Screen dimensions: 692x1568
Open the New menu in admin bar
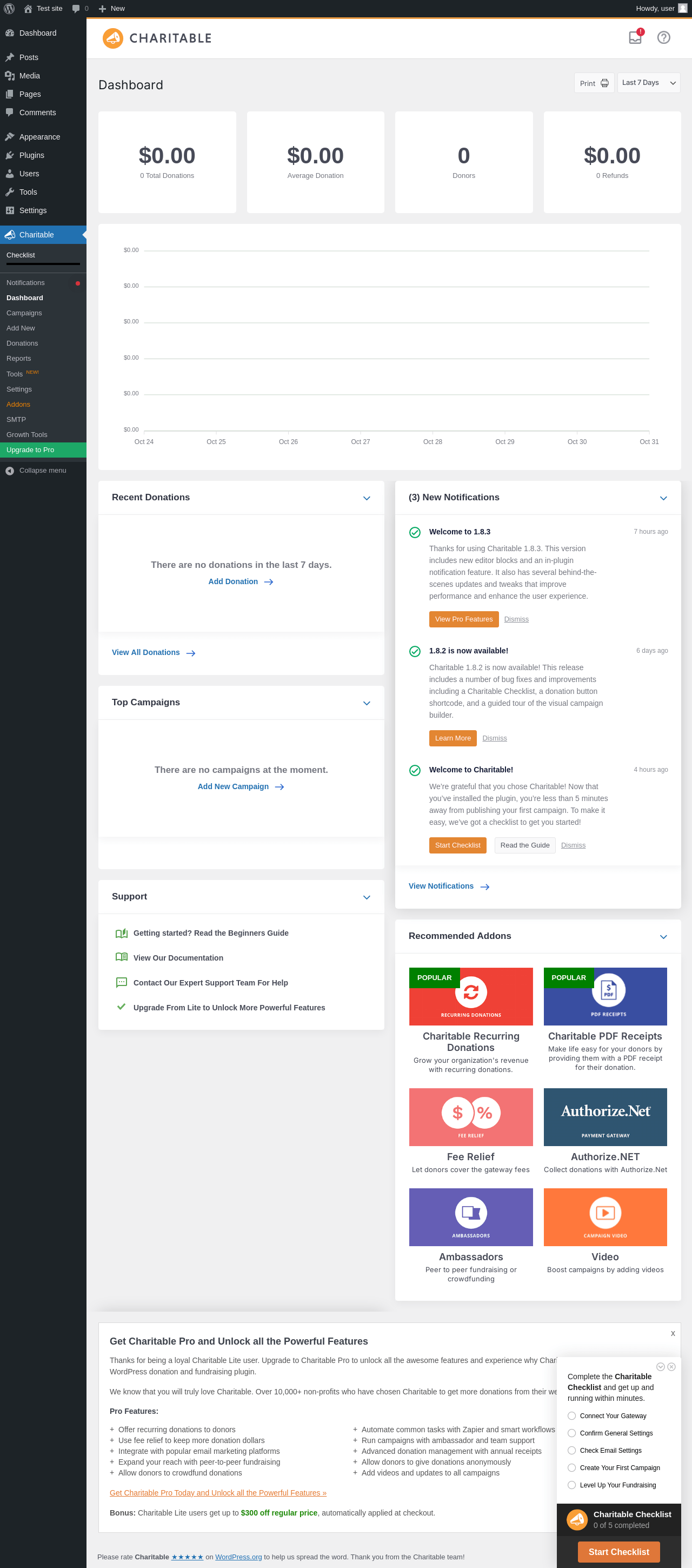111,9
